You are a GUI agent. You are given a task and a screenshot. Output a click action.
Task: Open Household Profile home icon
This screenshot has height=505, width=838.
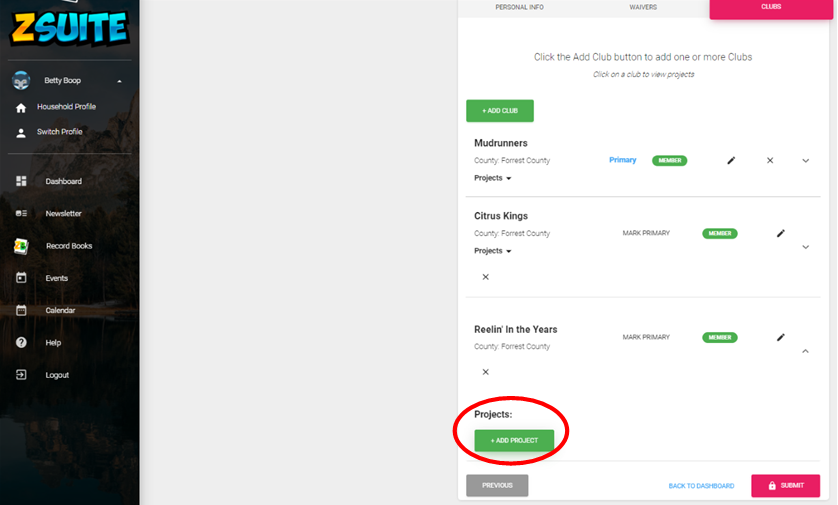point(21,107)
